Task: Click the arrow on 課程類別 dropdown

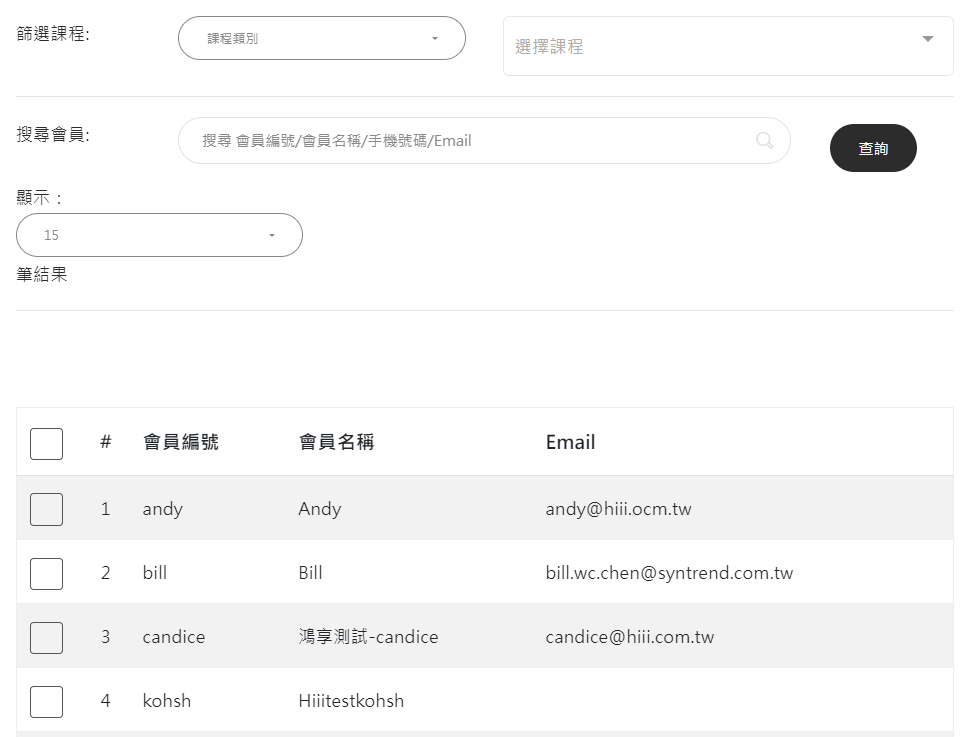Action: click(434, 39)
